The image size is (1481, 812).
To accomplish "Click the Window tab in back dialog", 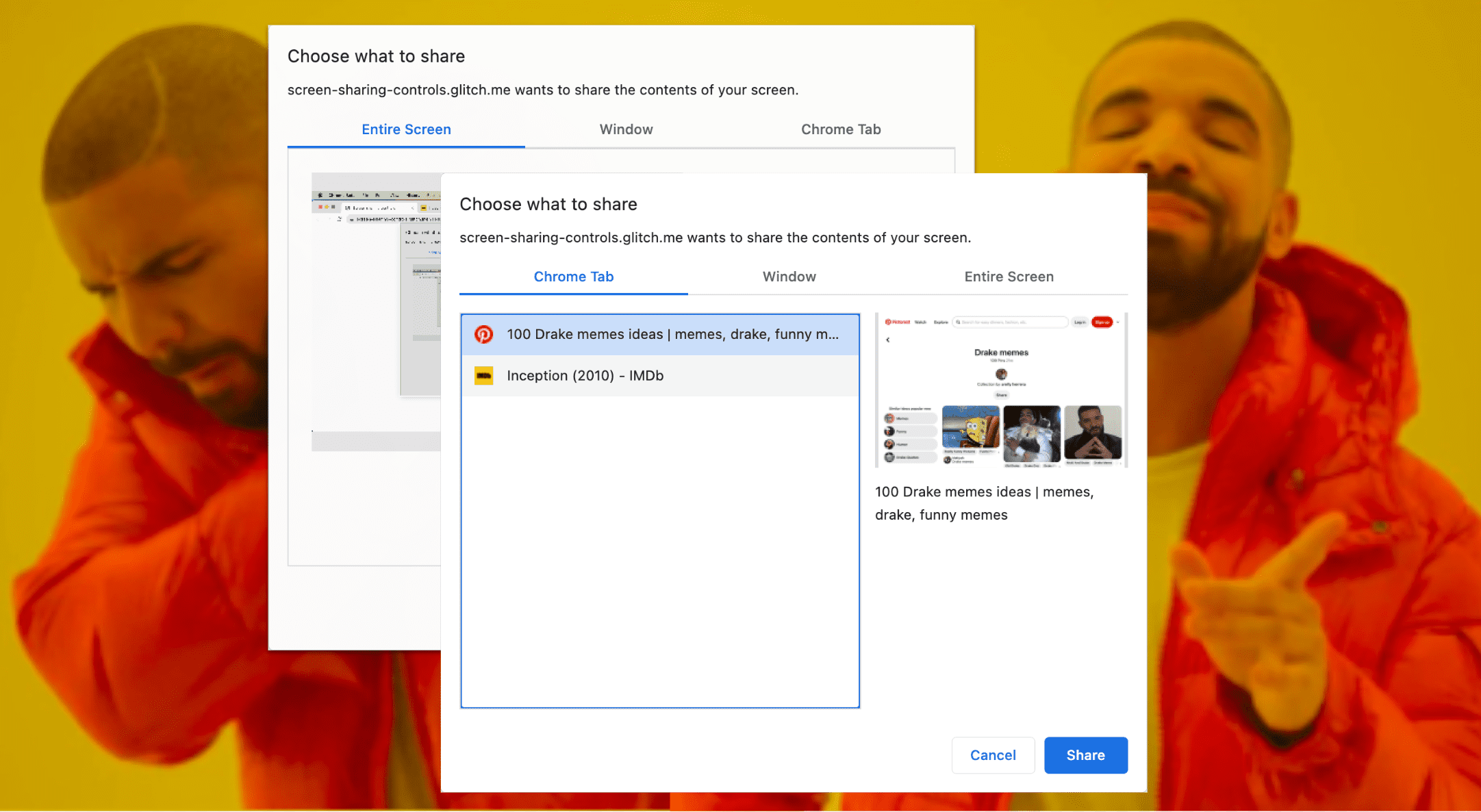I will [624, 127].
